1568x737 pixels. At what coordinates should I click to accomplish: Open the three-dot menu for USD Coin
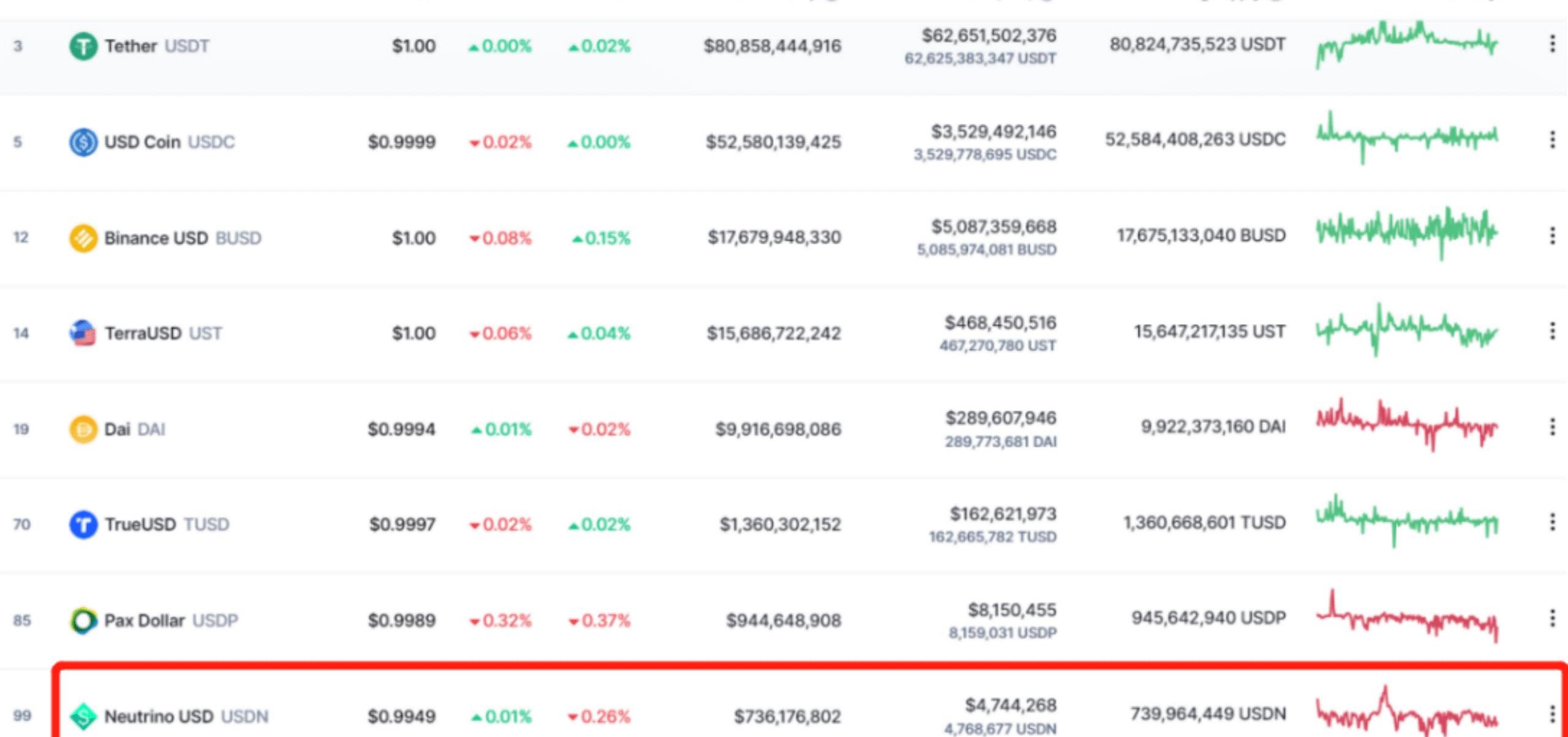1552,140
